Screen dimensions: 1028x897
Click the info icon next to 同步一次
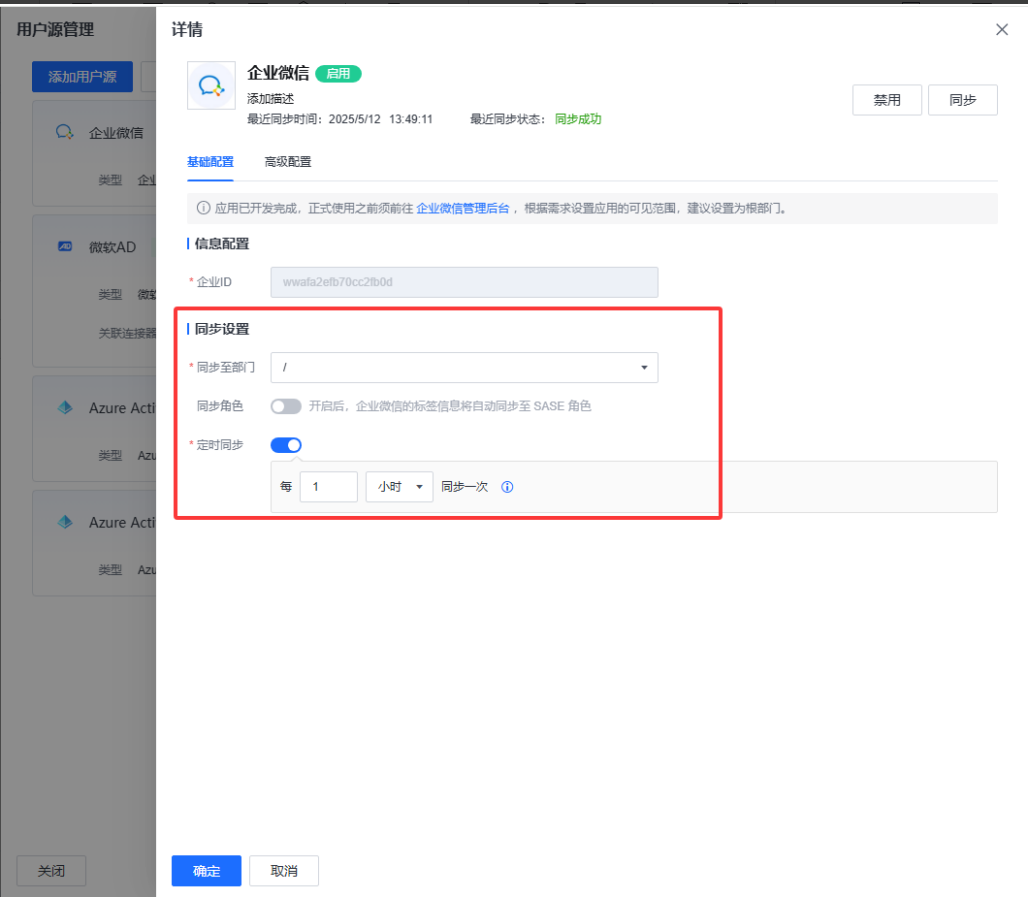coord(507,487)
